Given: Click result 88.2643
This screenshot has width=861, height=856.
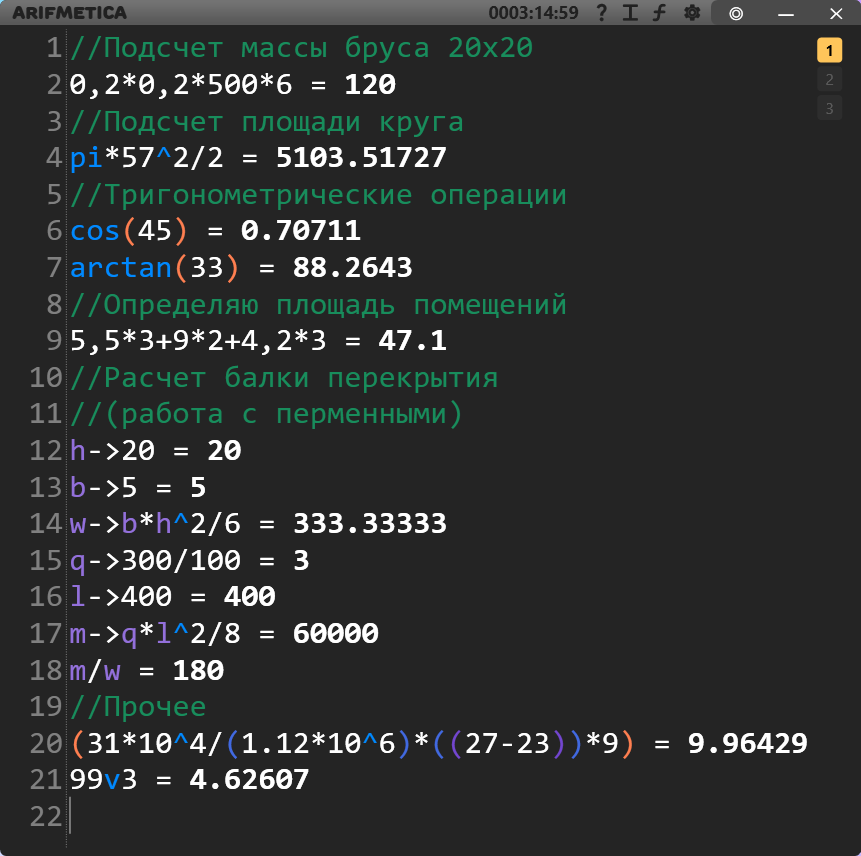Looking at the screenshot, I should click(x=352, y=268).
